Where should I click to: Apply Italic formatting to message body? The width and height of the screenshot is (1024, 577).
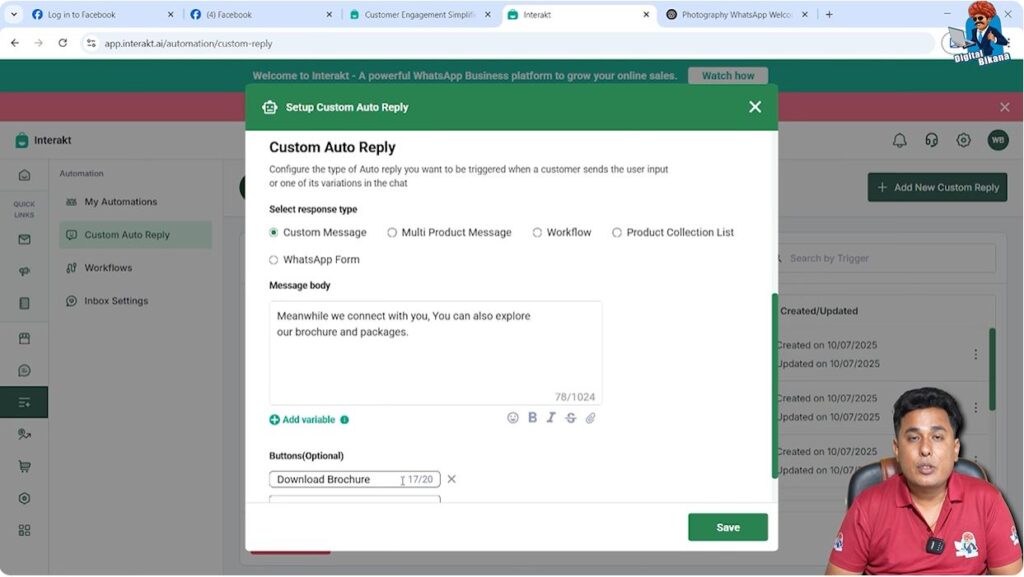click(551, 418)
